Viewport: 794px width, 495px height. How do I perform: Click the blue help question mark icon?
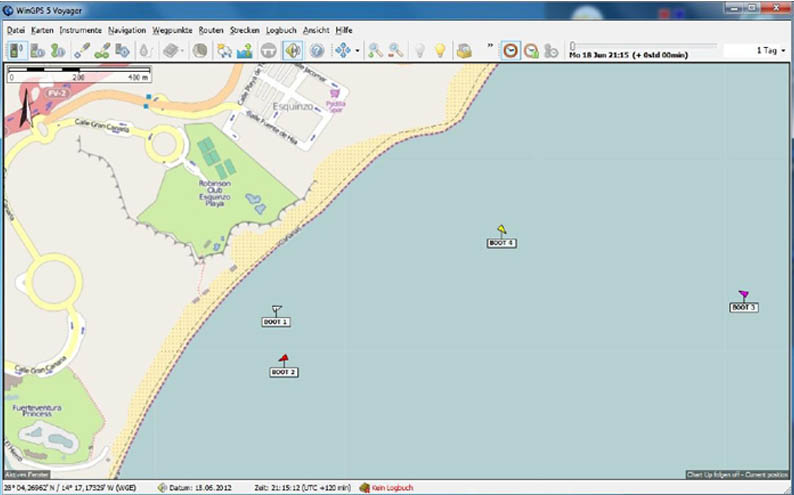tap(317, 50)
